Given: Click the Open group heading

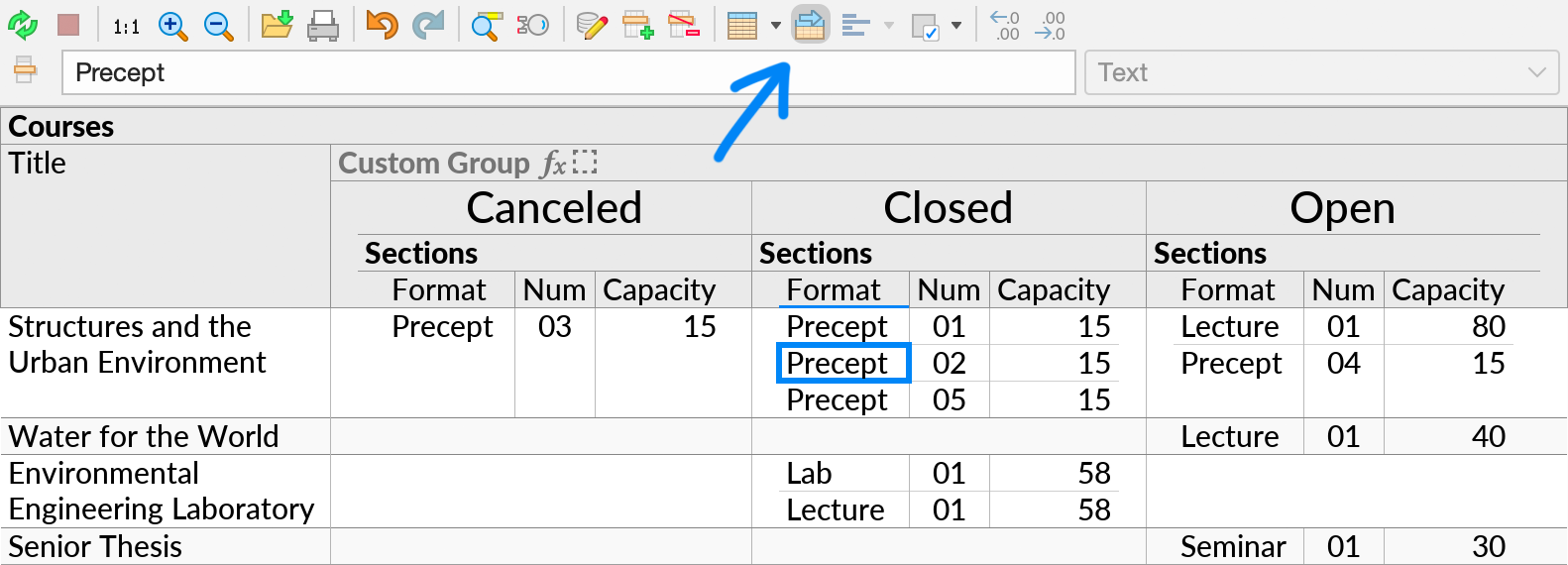Looking at the screenshot, I should pos(1343,208).
